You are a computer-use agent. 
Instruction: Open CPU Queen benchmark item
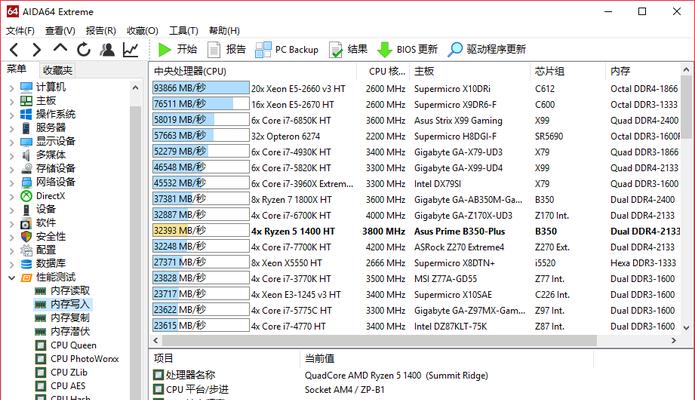66,345
